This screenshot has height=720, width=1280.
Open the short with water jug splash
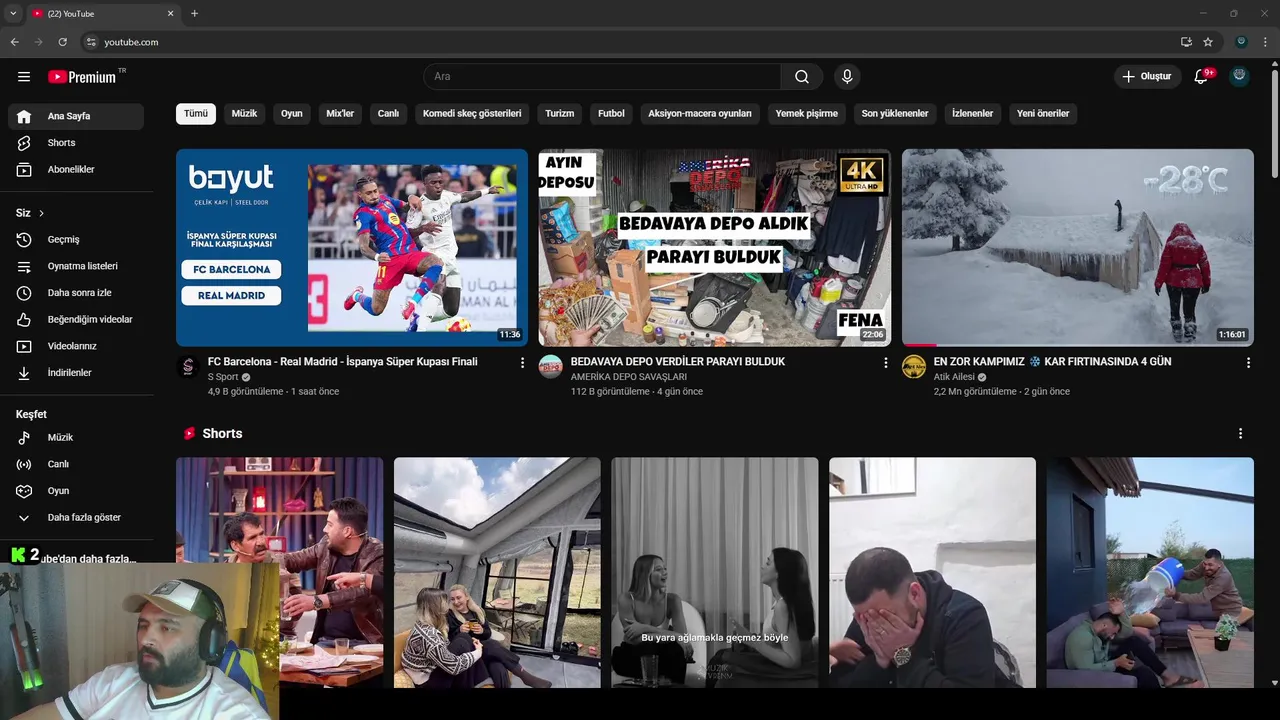click(1150, 573)
